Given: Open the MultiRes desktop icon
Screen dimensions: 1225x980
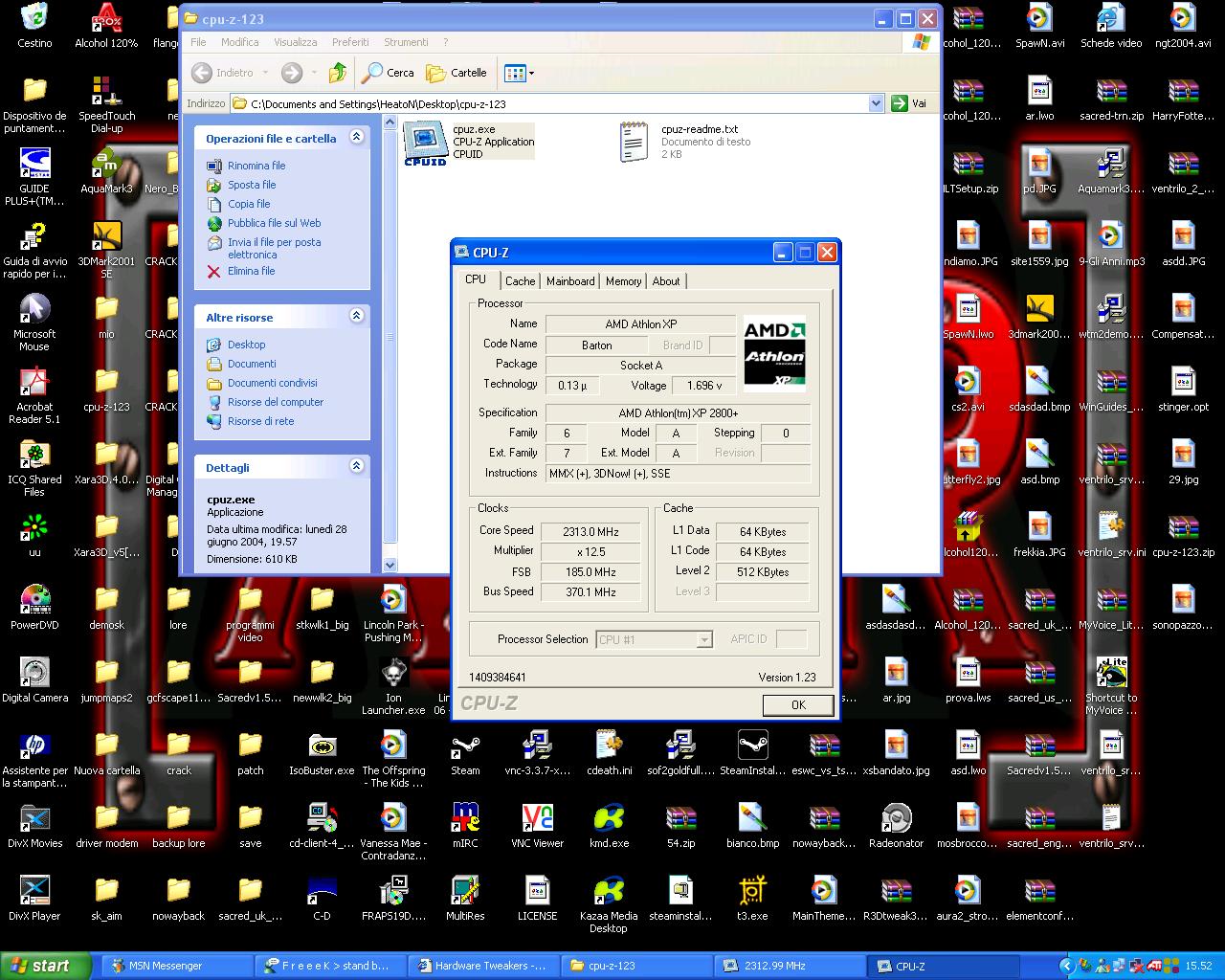Looking at the screenshot, I should (465, 900).
